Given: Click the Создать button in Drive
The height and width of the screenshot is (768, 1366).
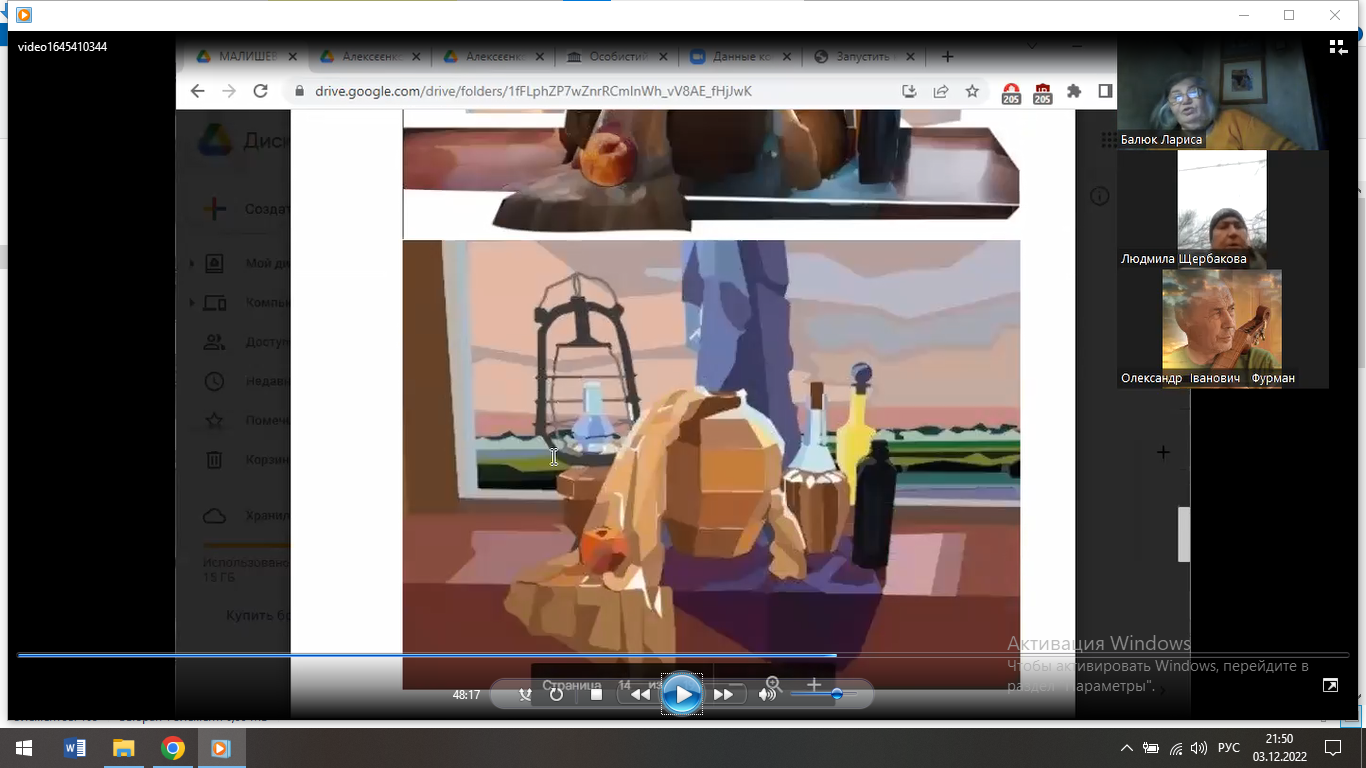Looking at the screenshot, I should [x=247, y=209].
